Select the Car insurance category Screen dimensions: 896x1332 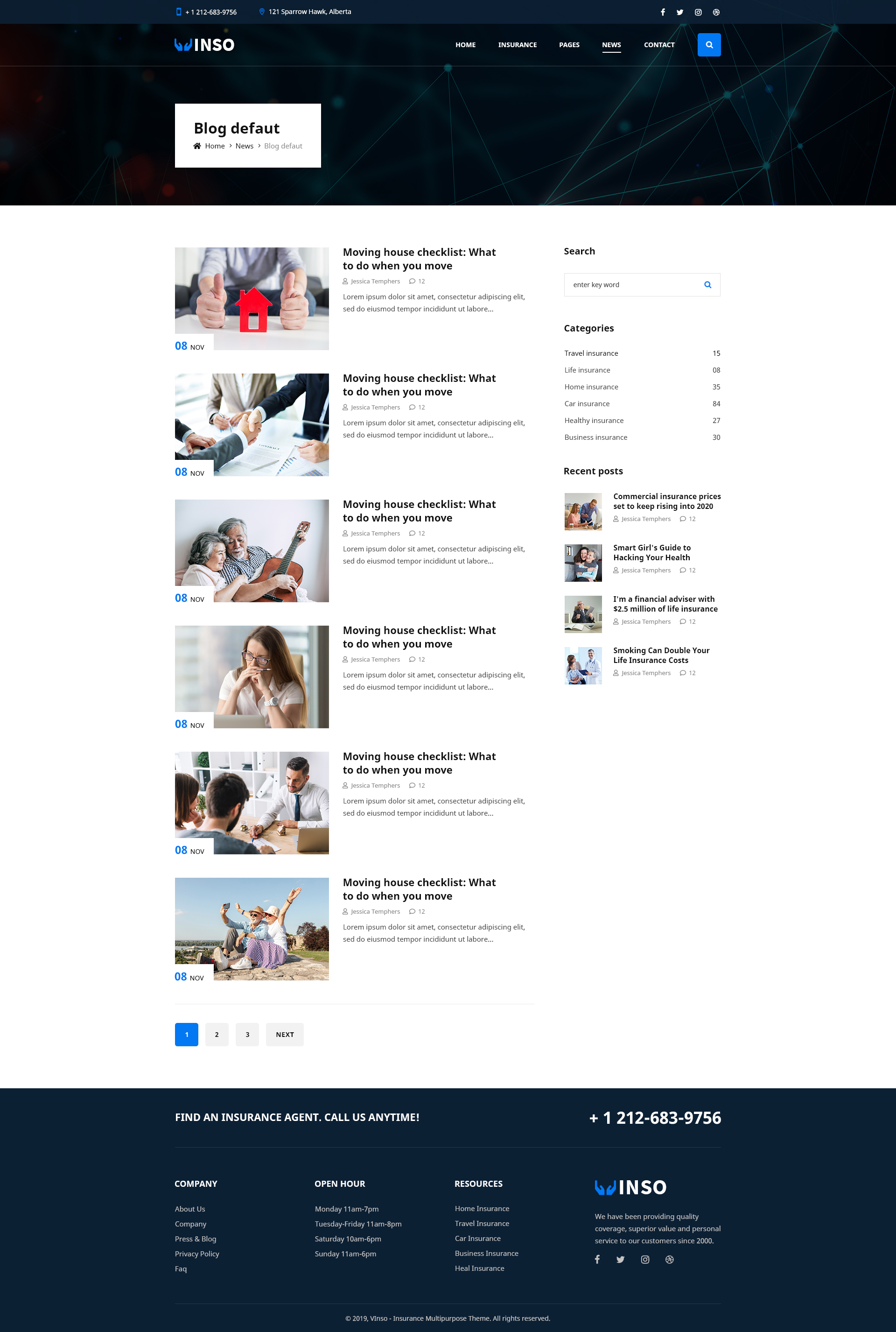[587, 403]
